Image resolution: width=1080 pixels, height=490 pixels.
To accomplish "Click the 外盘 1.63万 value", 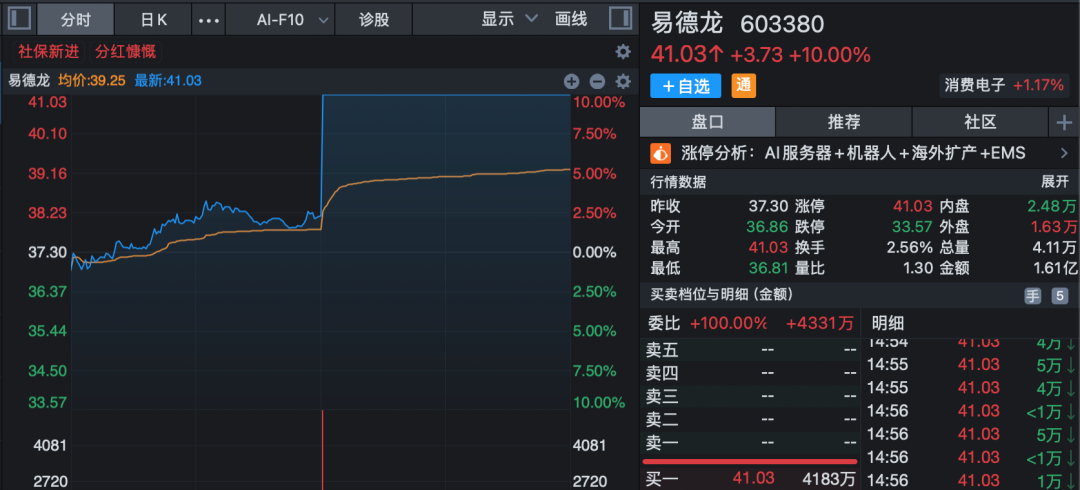I will click(x=1054, y=227).
